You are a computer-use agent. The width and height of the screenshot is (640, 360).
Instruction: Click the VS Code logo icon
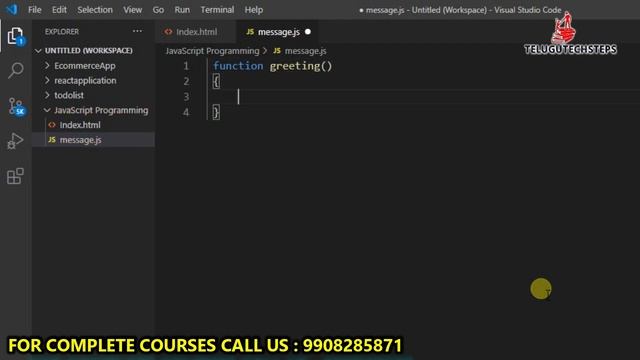(12, 9)
